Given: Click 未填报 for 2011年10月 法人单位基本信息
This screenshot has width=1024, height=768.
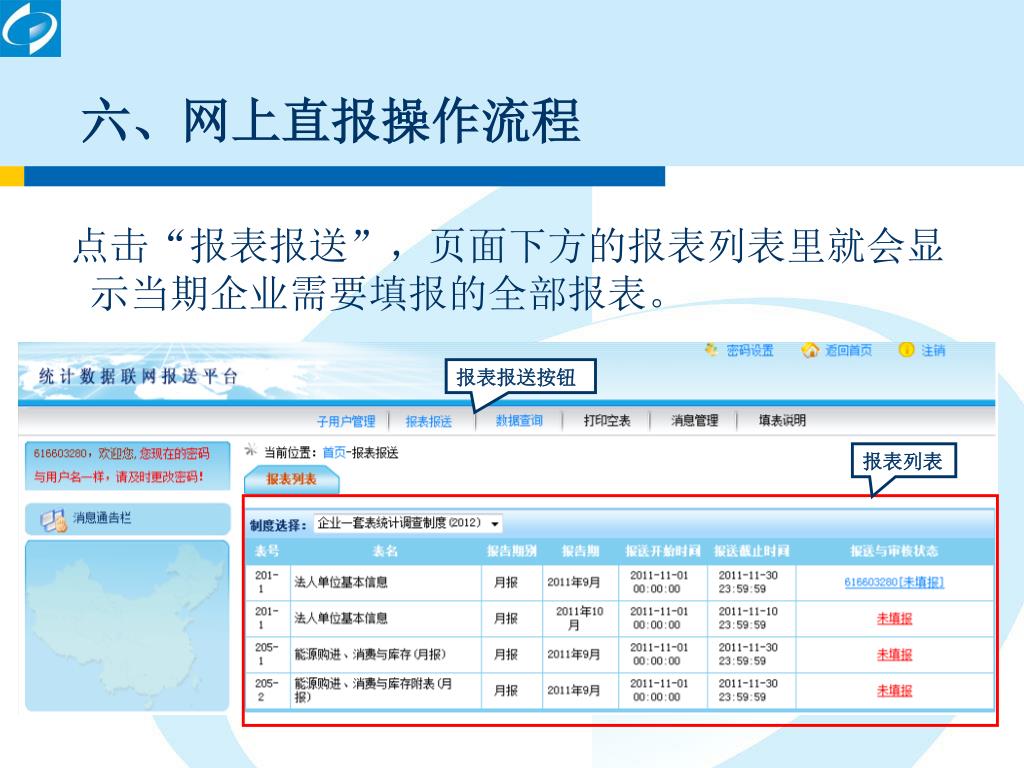Looking at the screenshot, I should pos(894,618).
